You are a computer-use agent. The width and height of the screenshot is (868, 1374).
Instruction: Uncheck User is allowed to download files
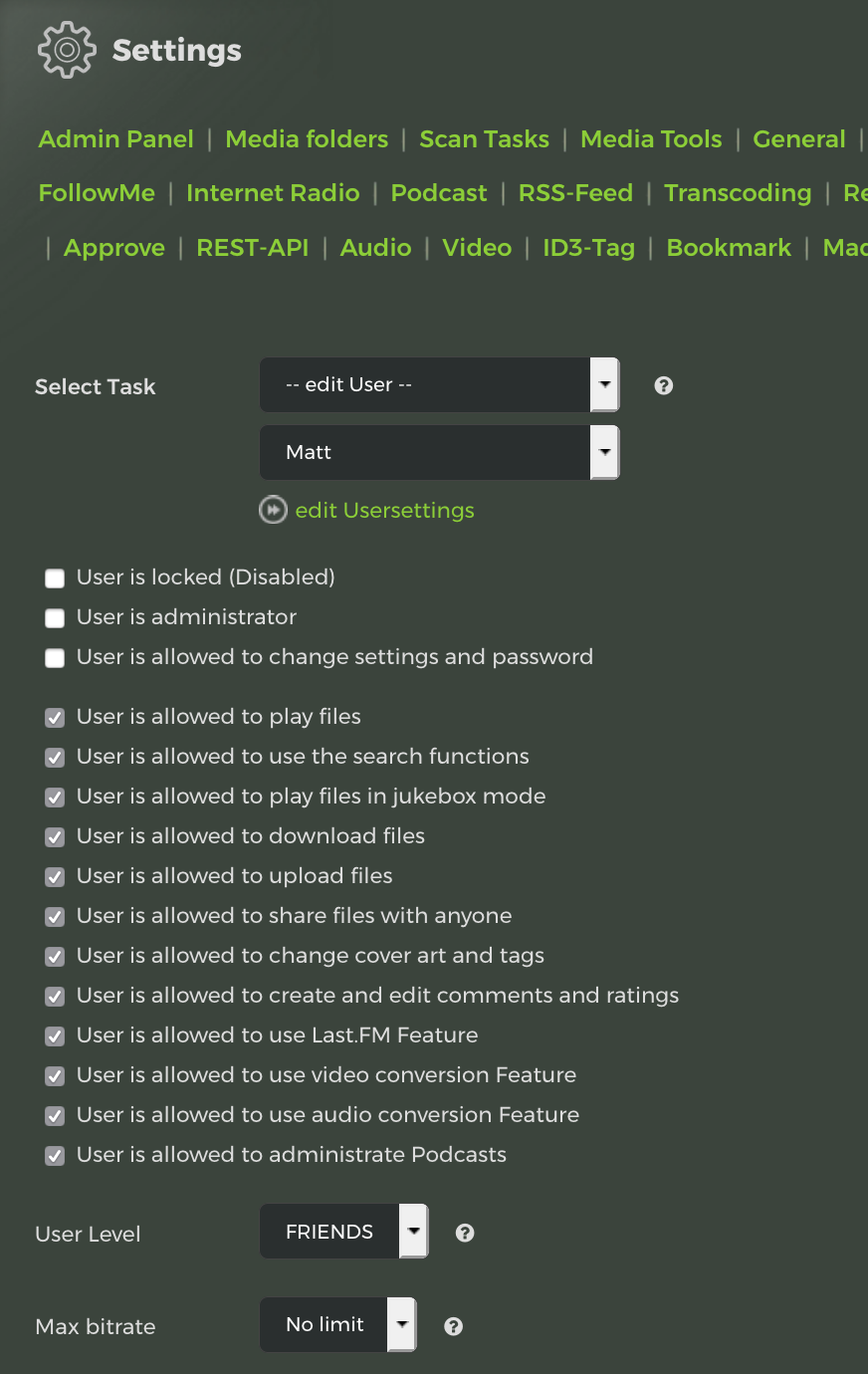tap(55, 837)
